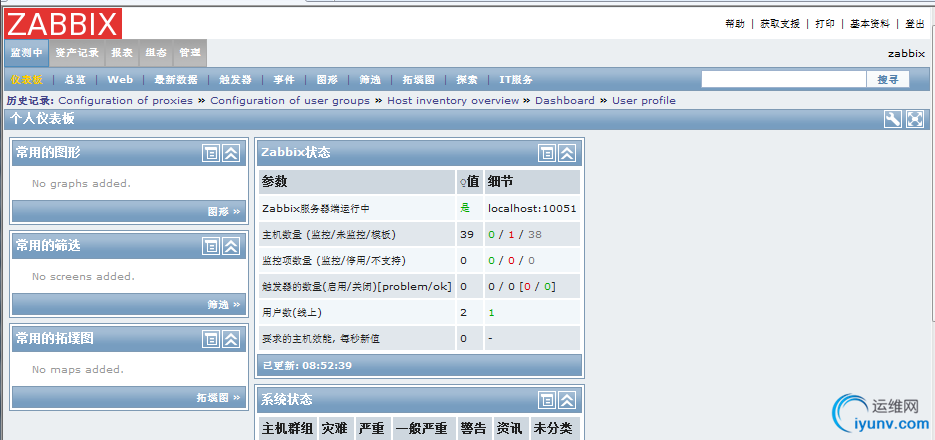The image size is (935, 440).
Task: Click the 细节 column header
Action: (x=532, y=182)
